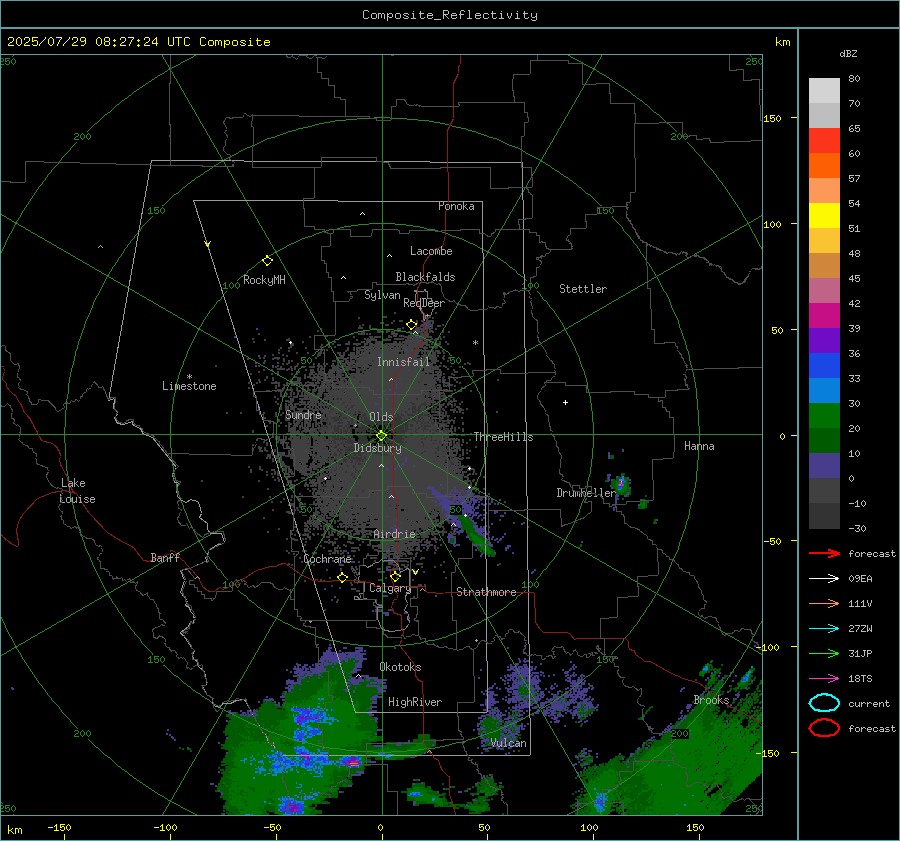Click the purple 36 dBZ color swatch

pyautogui.click(x=824, y=341)
